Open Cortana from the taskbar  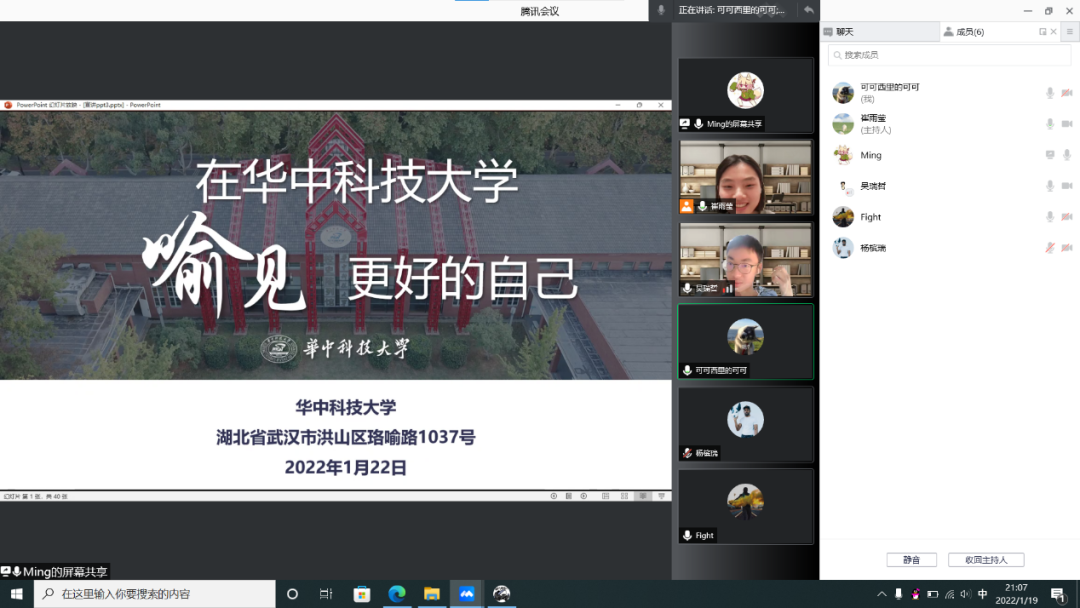[x=292, y=594]
